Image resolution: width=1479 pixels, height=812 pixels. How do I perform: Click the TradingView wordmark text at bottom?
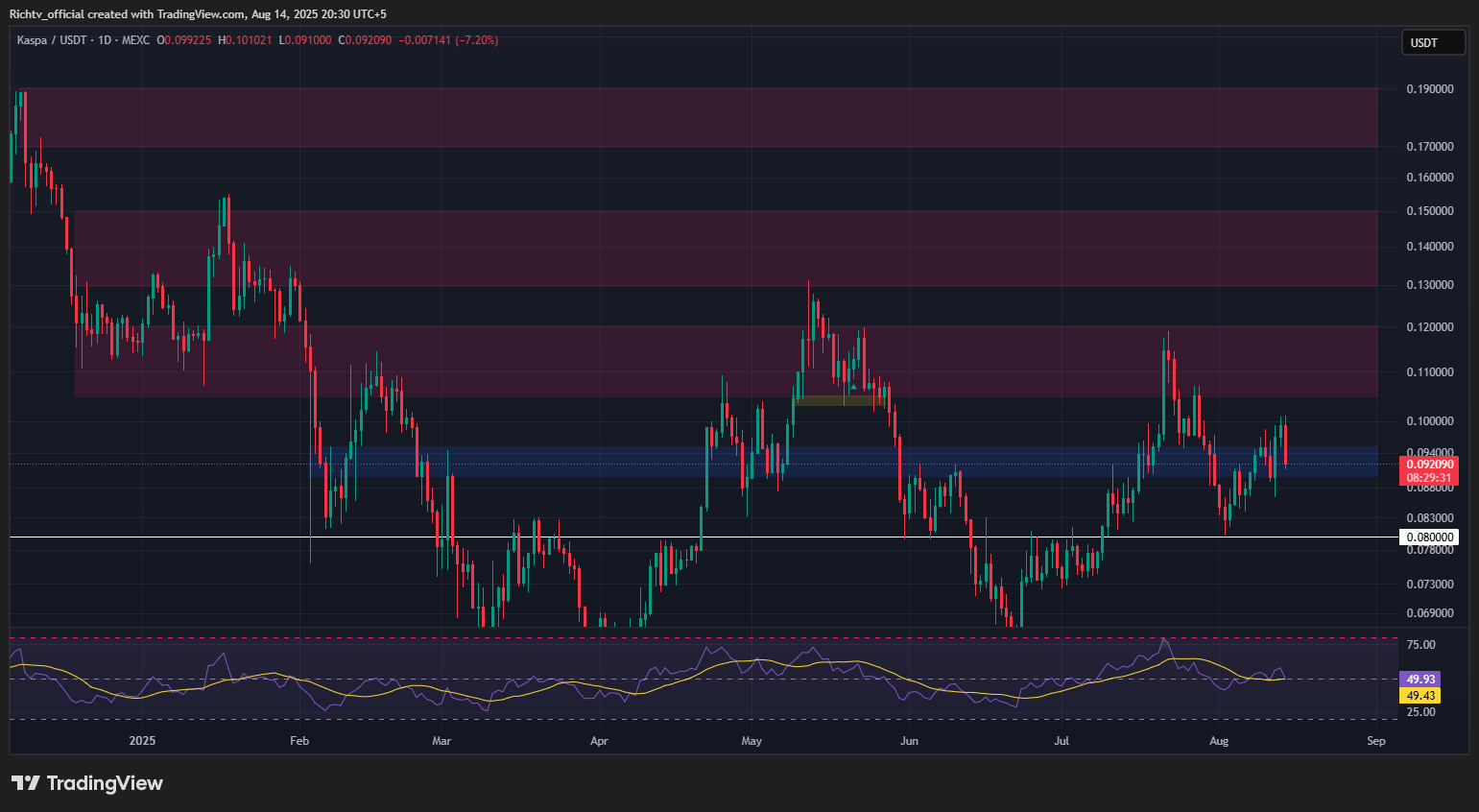(x=105, y=783)
